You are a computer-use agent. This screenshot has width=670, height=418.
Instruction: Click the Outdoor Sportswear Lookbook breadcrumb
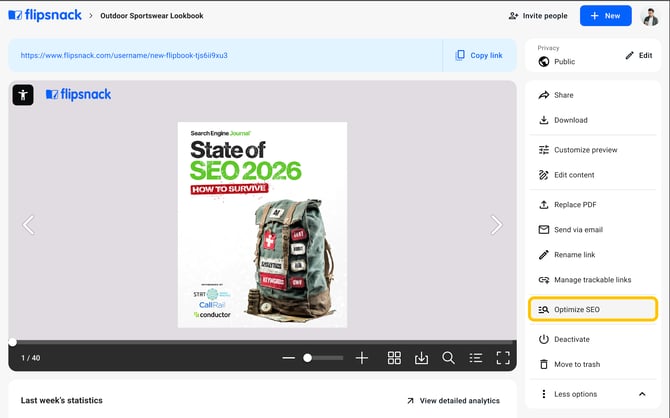(x=152, y=16)
